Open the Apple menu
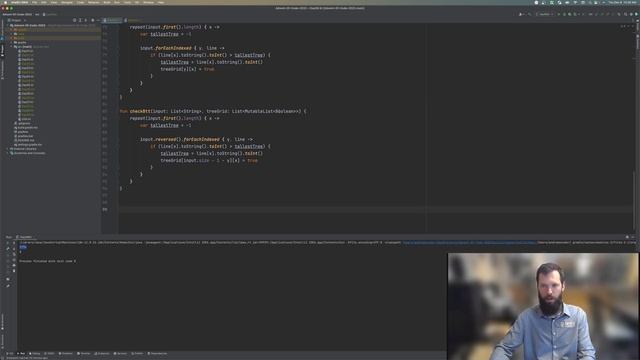Screen dimensions: 640x360 tap(5, 2)
